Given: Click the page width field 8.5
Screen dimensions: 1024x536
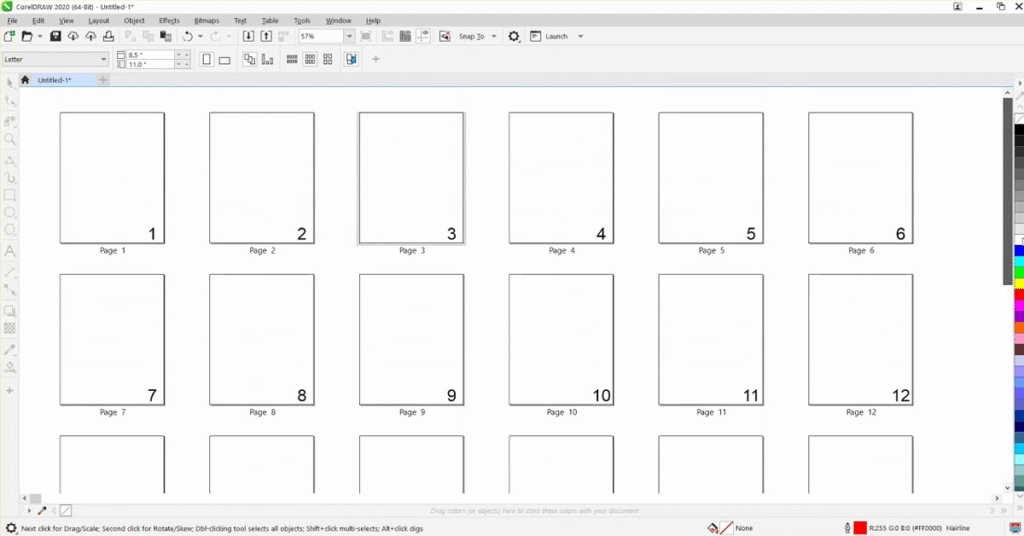Looking at the screenshot, I should tap(150, 55).
